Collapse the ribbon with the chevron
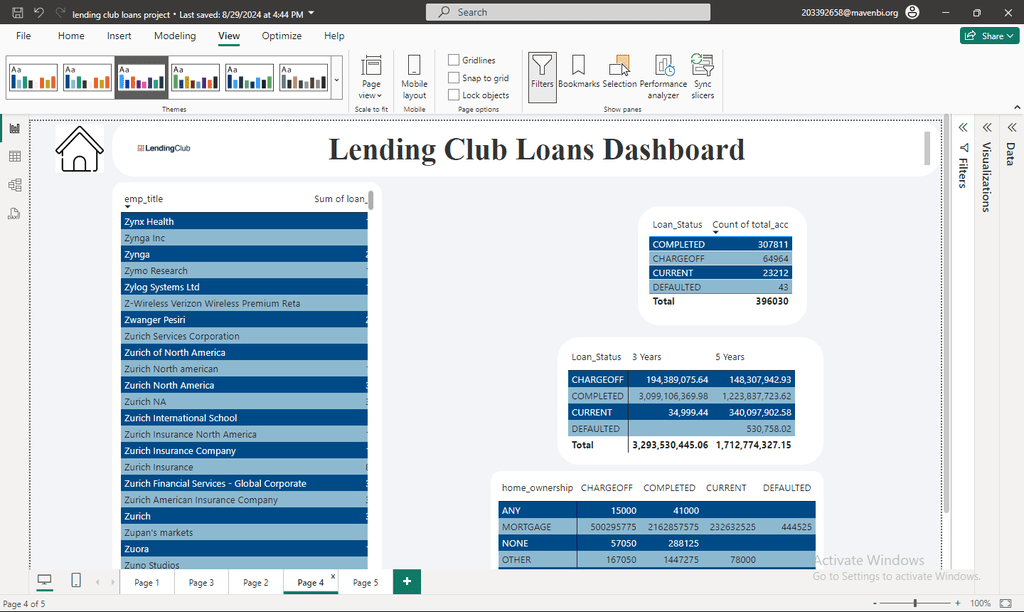Screen dimensions: 1024x612 click(1017, 107)
